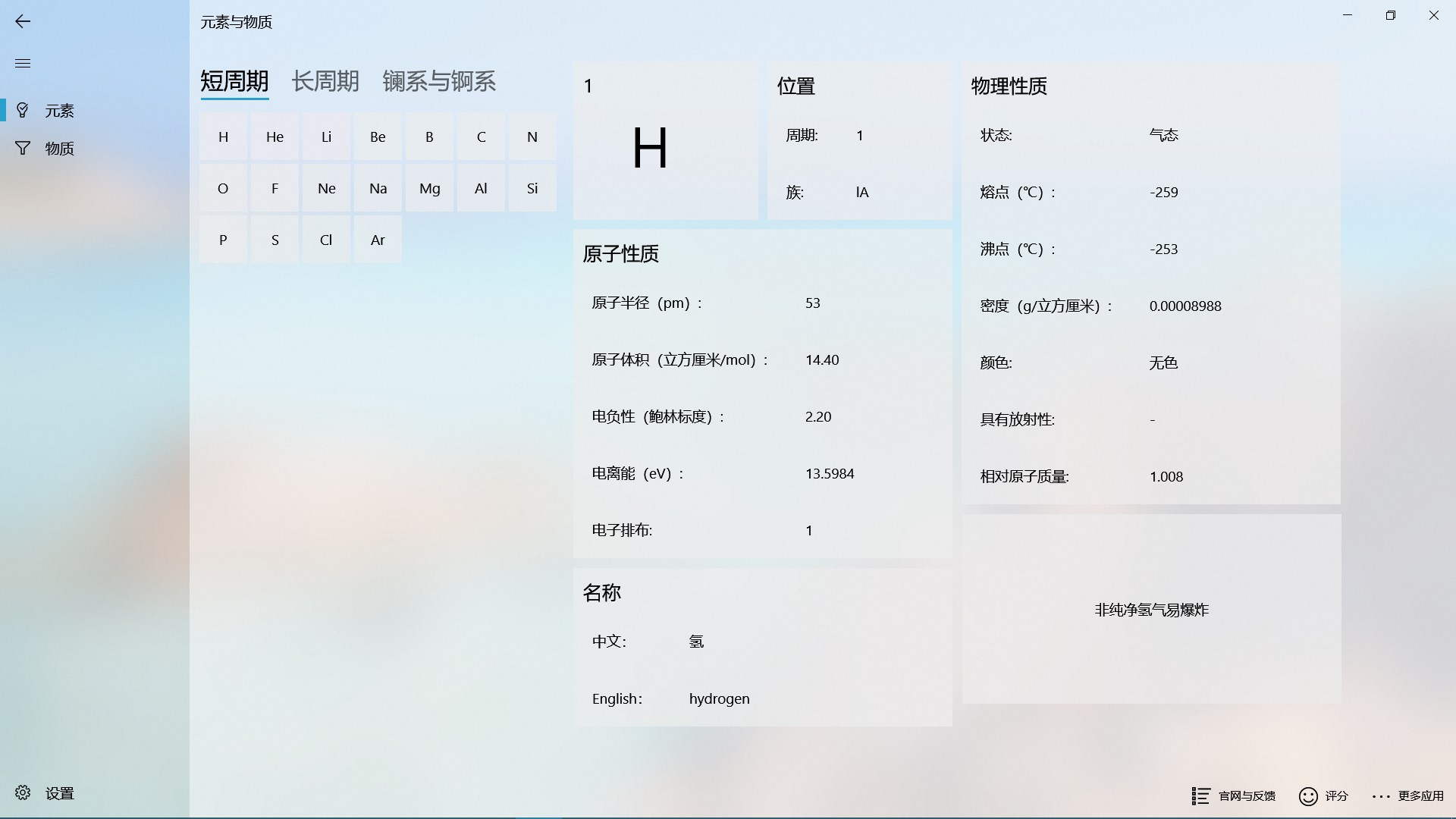The height and width of the screenshot is (819, 1456).
Task: Click the back arrow icon
Action: 23,21
